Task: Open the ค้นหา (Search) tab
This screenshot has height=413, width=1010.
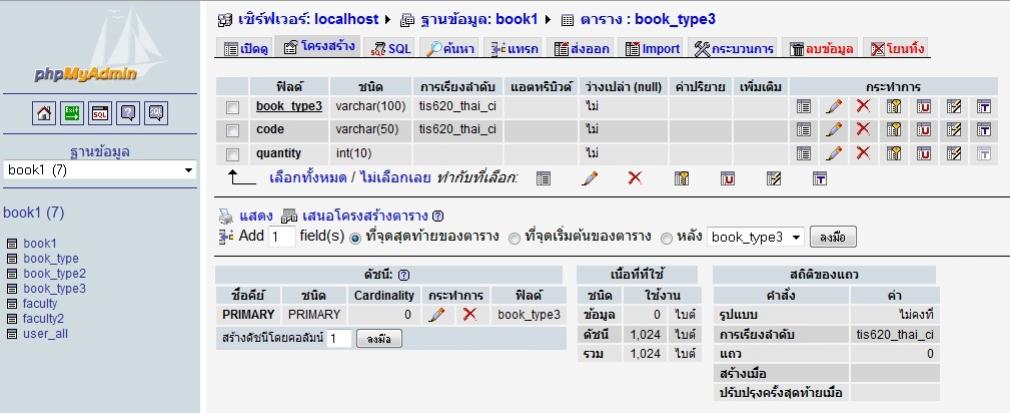Action: 450,48
